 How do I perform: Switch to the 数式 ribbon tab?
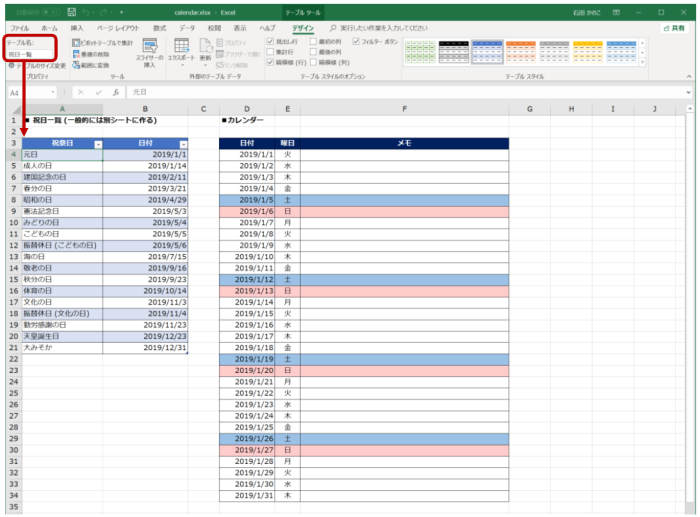pos(160,29)
